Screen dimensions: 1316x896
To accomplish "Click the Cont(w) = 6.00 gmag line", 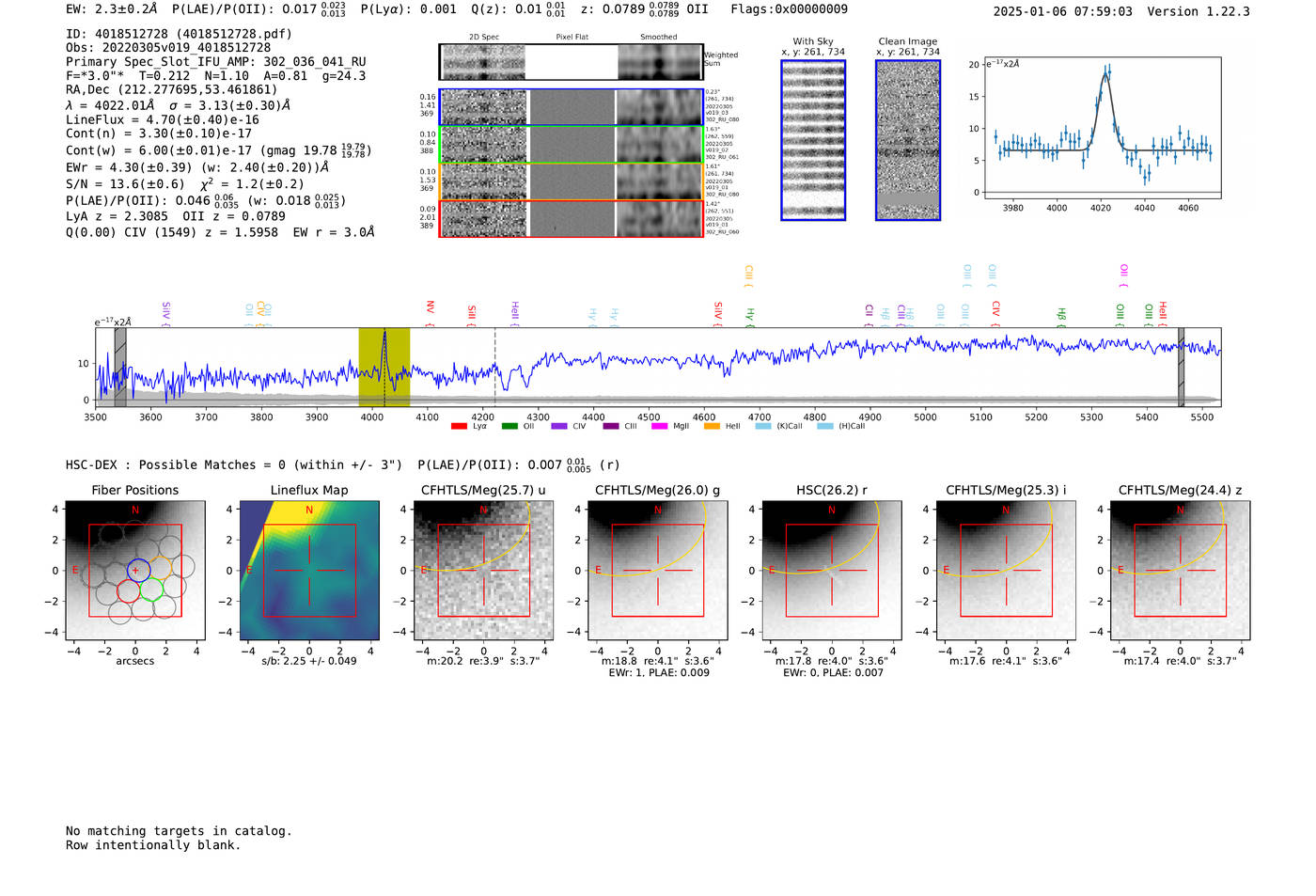I will [219, 150].
